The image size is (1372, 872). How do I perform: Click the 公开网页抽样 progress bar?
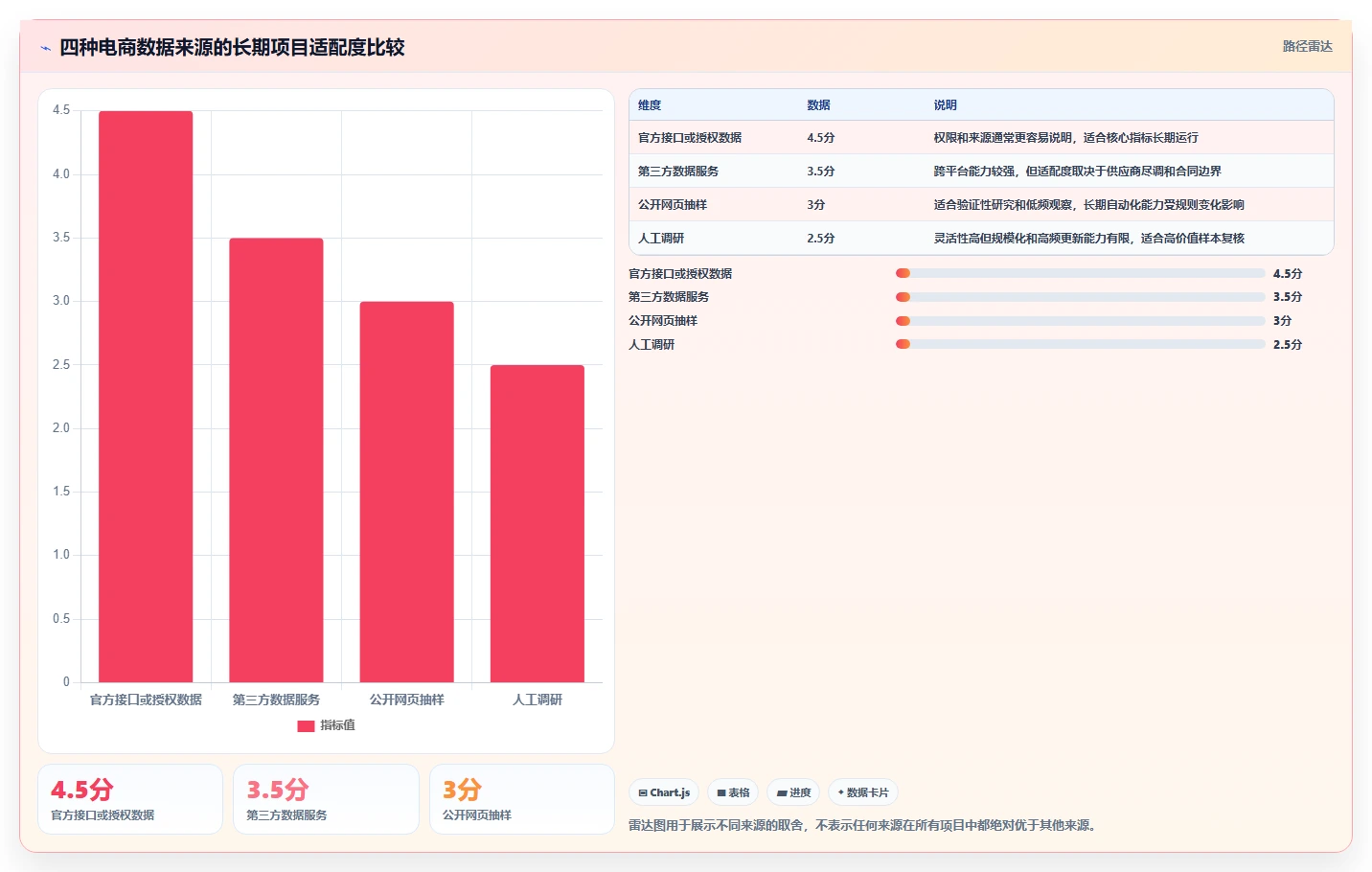1081,321
